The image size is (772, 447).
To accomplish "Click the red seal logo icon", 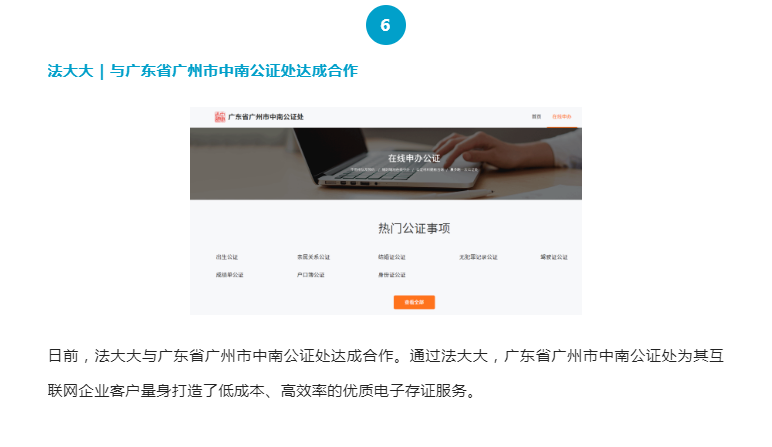I will pyautogui.click(x=220, y=117).
